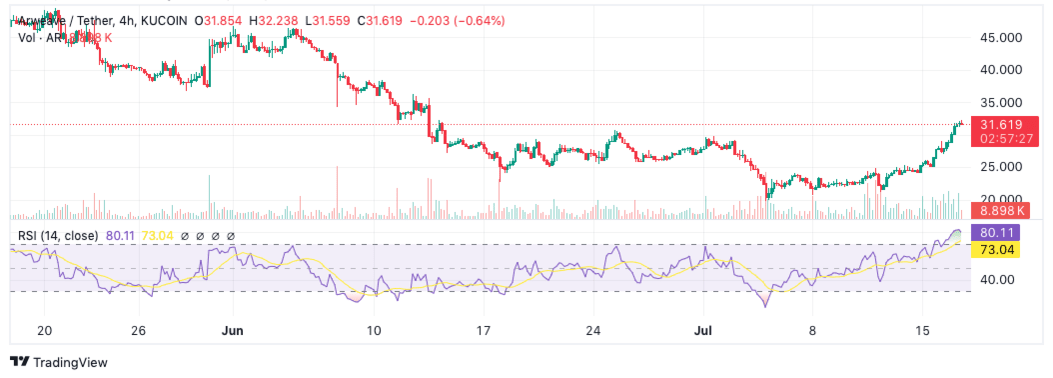Click the red volume tag 8.898 K on axis
Viewport: 1053px width, 378px height.
click(1001, 211)
